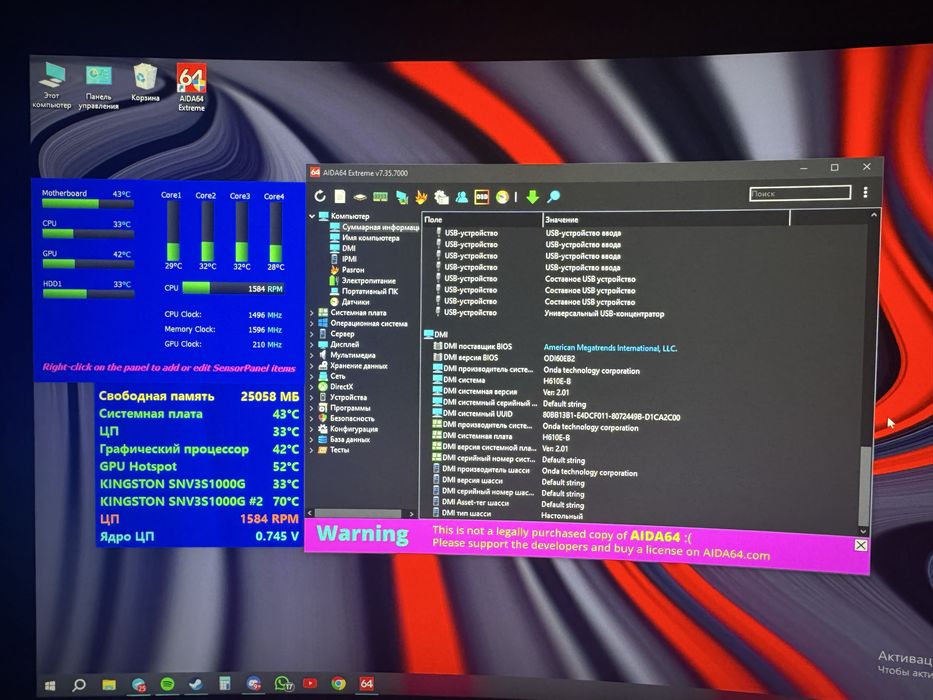Select the Этот компьютер desktop icon
This screenshot has height=700, width=933.
point(52,85)
